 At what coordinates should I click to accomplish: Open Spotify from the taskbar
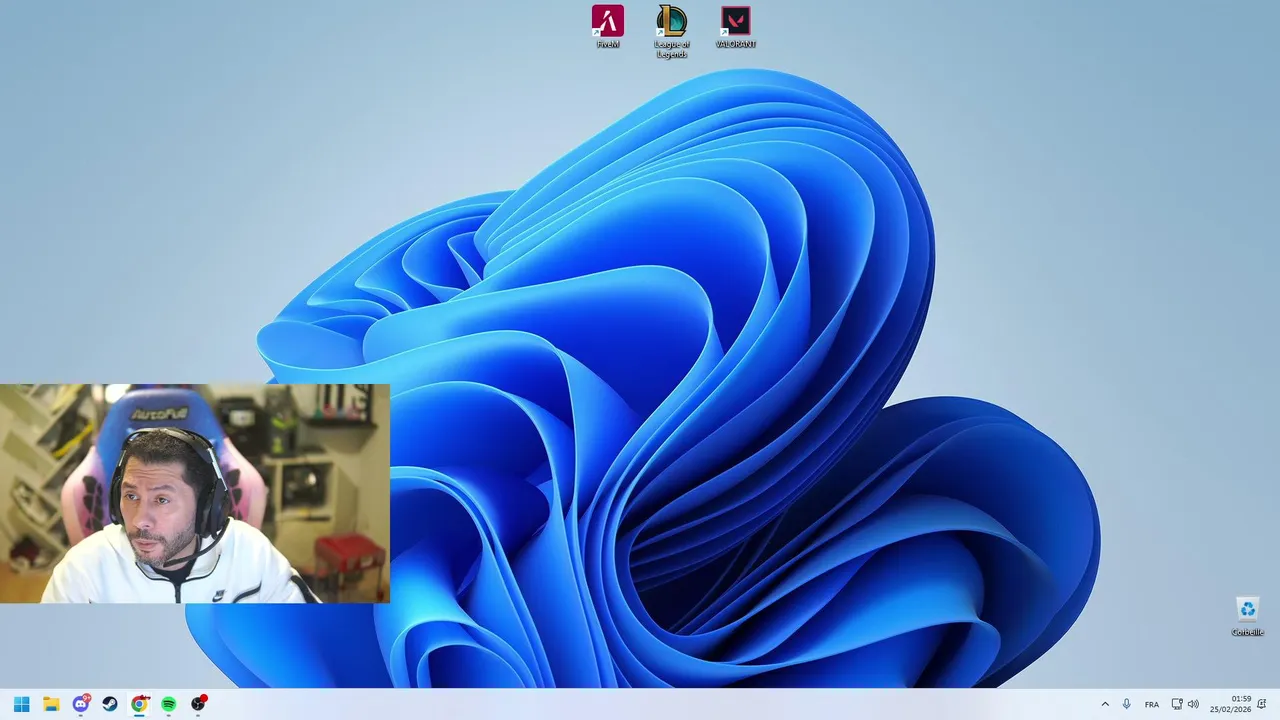pyautogui.click(x=169, y=704)
